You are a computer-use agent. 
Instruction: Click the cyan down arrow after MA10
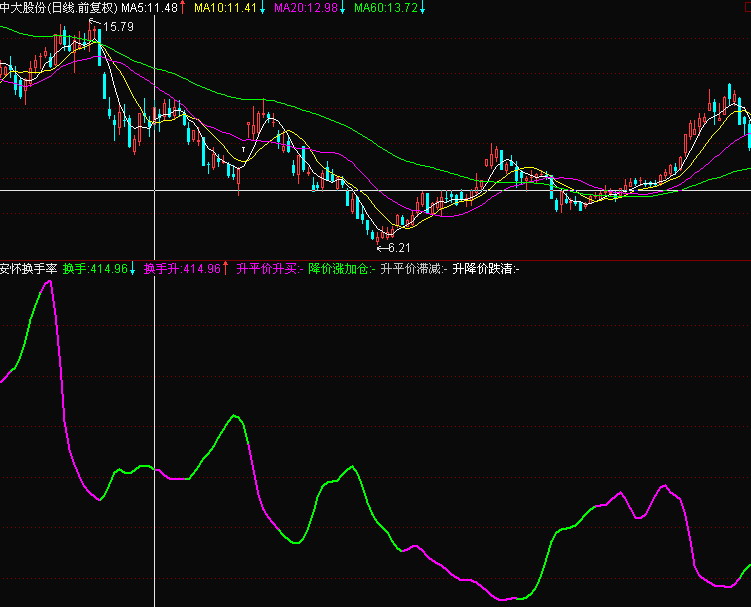tap(262, 8)
